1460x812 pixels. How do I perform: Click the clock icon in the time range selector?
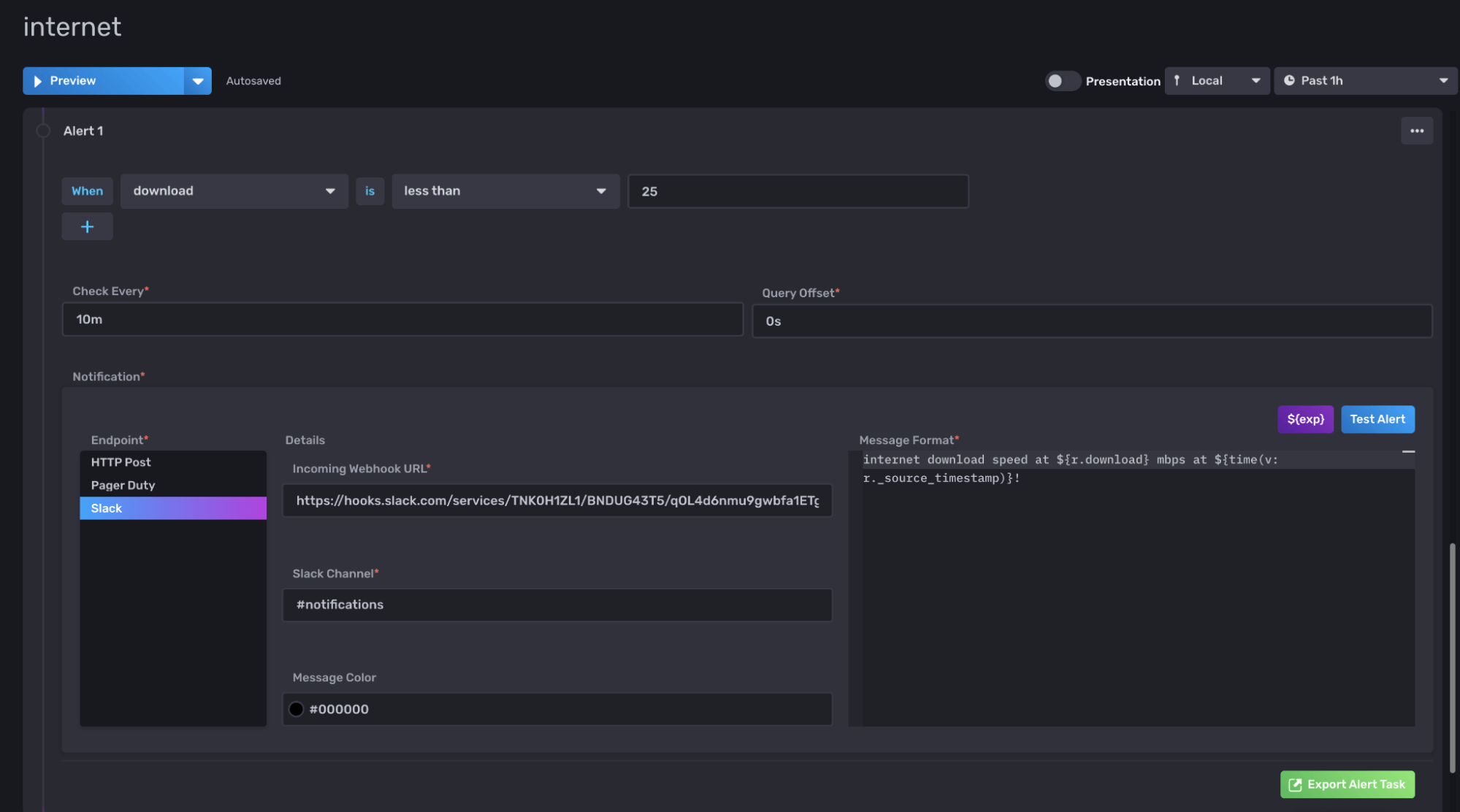pos(1291,80)
